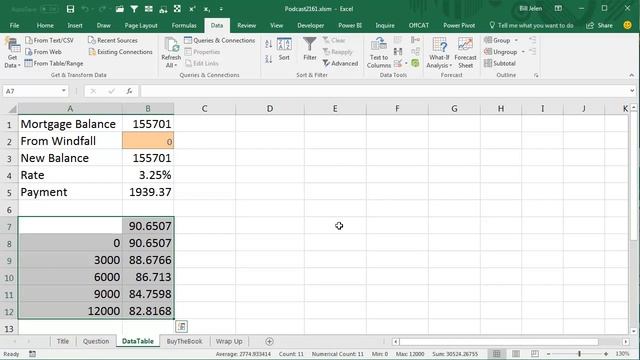Toggle the AutoSave switch
Screen dimensions: 640x360
(49, 9)
